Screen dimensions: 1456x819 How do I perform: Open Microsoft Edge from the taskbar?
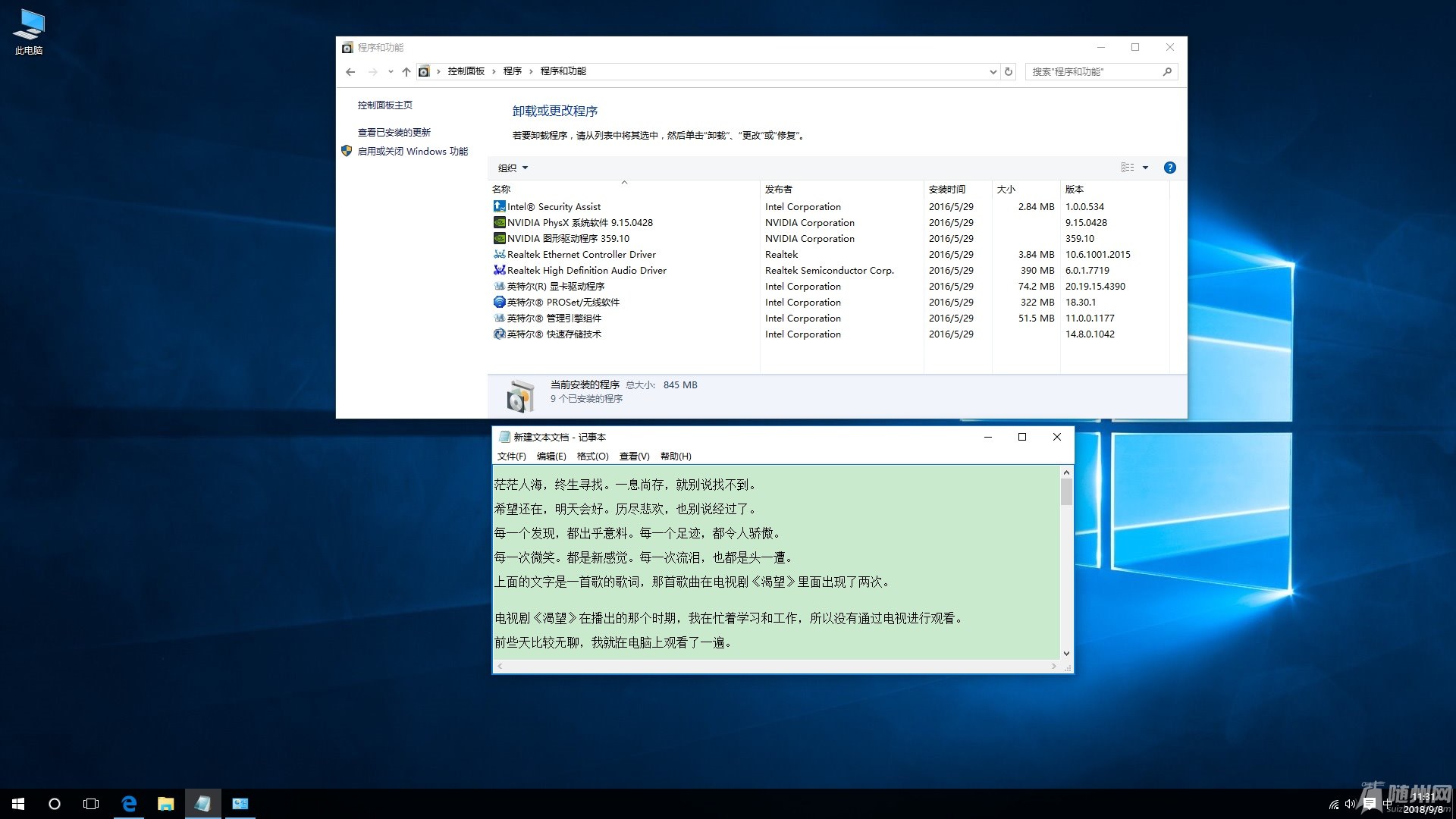click(129, 804)
